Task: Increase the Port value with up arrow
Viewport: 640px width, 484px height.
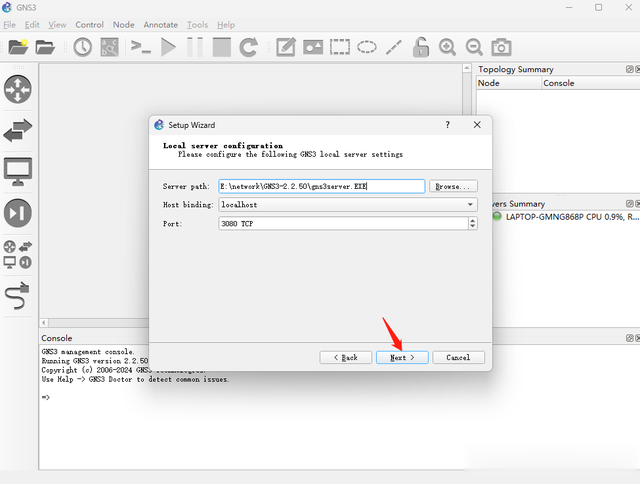Action: click(473, 220)
